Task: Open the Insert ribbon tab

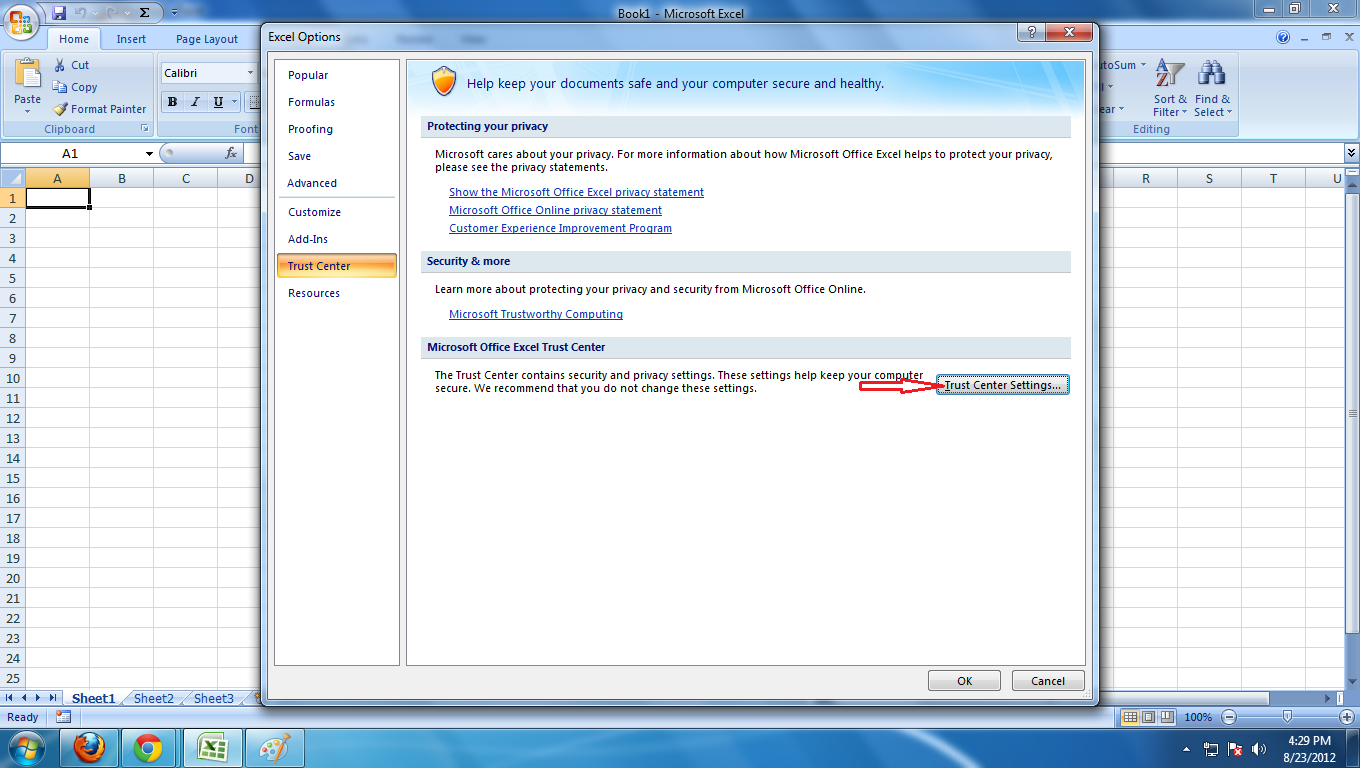Action: (x=131, y=39)
